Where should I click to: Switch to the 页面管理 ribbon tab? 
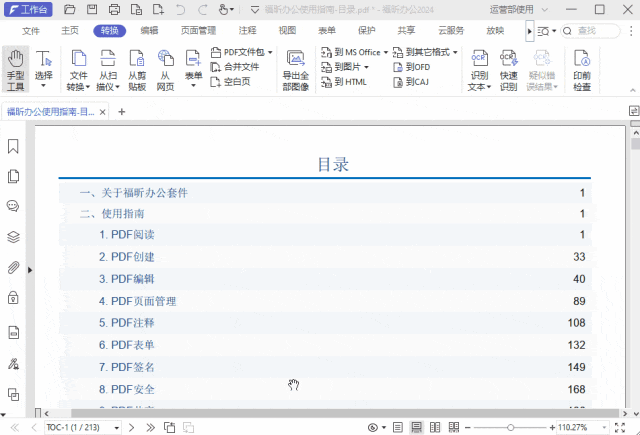pyautogui.click(x=198, y=31)
